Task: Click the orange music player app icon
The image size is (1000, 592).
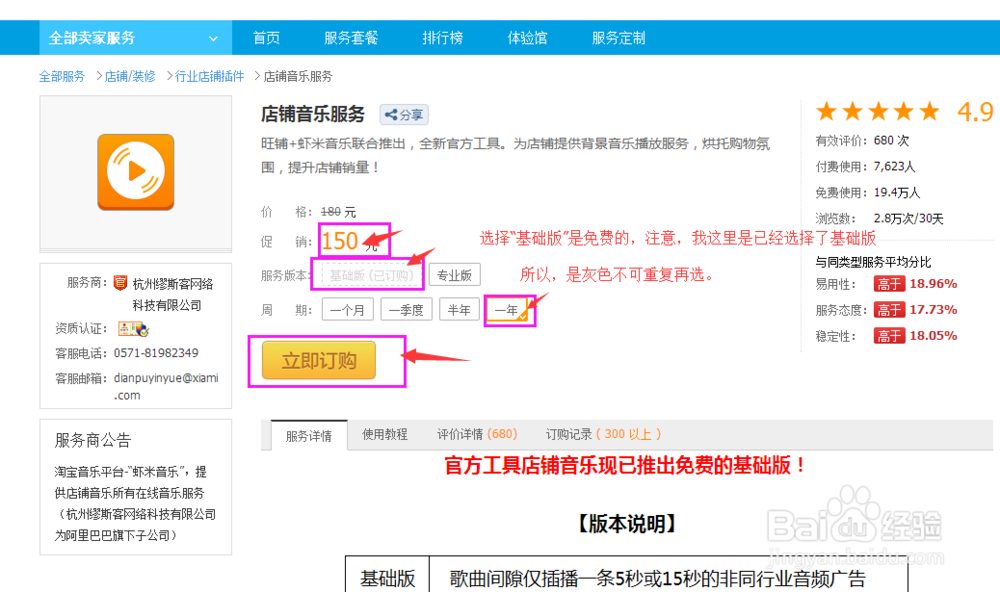Action: pos(135,172)
